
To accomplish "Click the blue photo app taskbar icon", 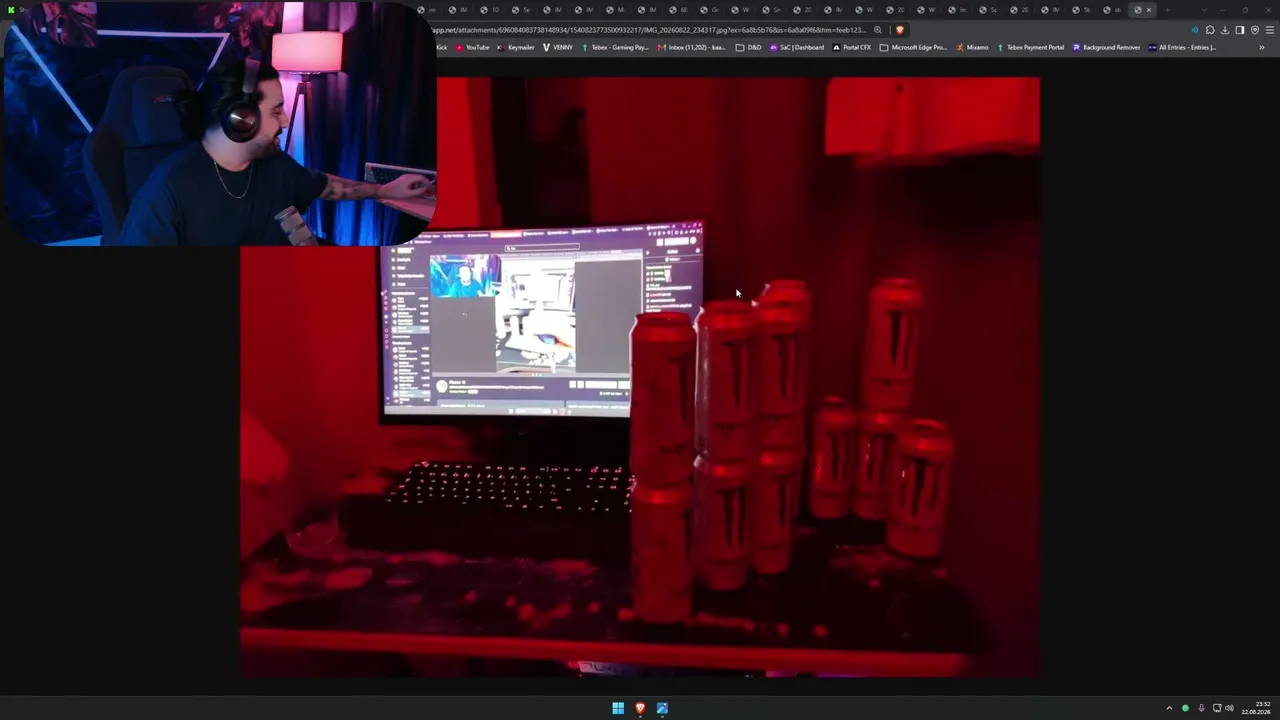I will [662, 708].
